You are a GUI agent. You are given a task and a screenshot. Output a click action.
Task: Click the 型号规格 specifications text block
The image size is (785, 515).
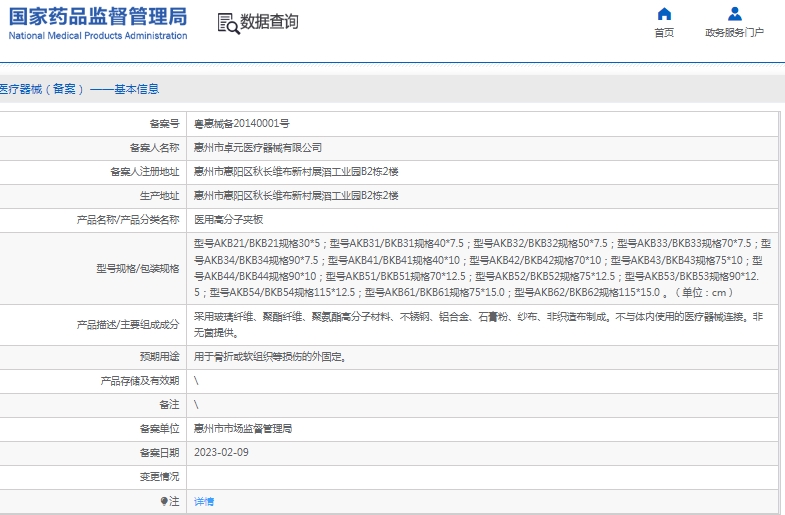tap(482, 268)
